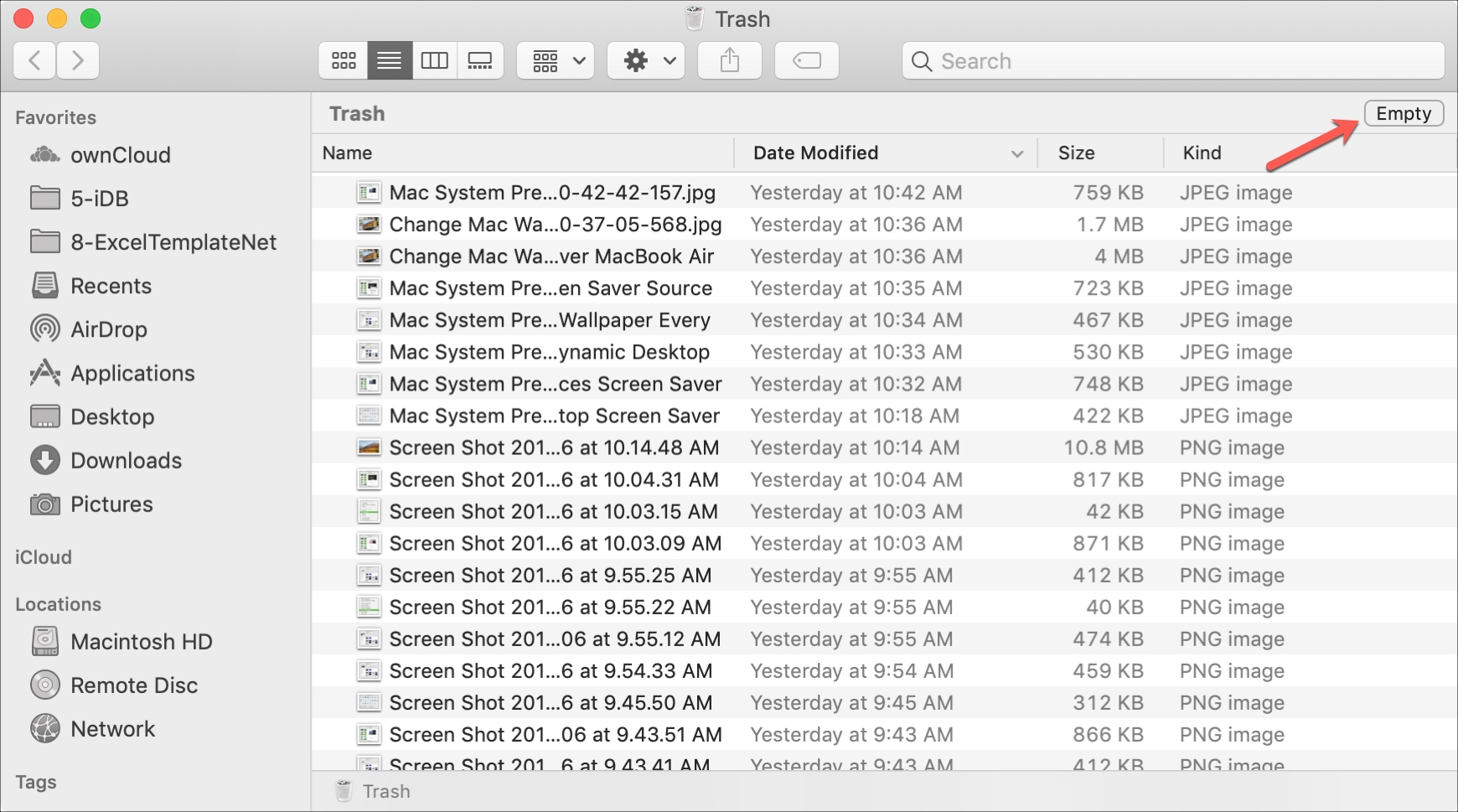Click the iCloud section header
1458x812 pixels.
point(43,557)
